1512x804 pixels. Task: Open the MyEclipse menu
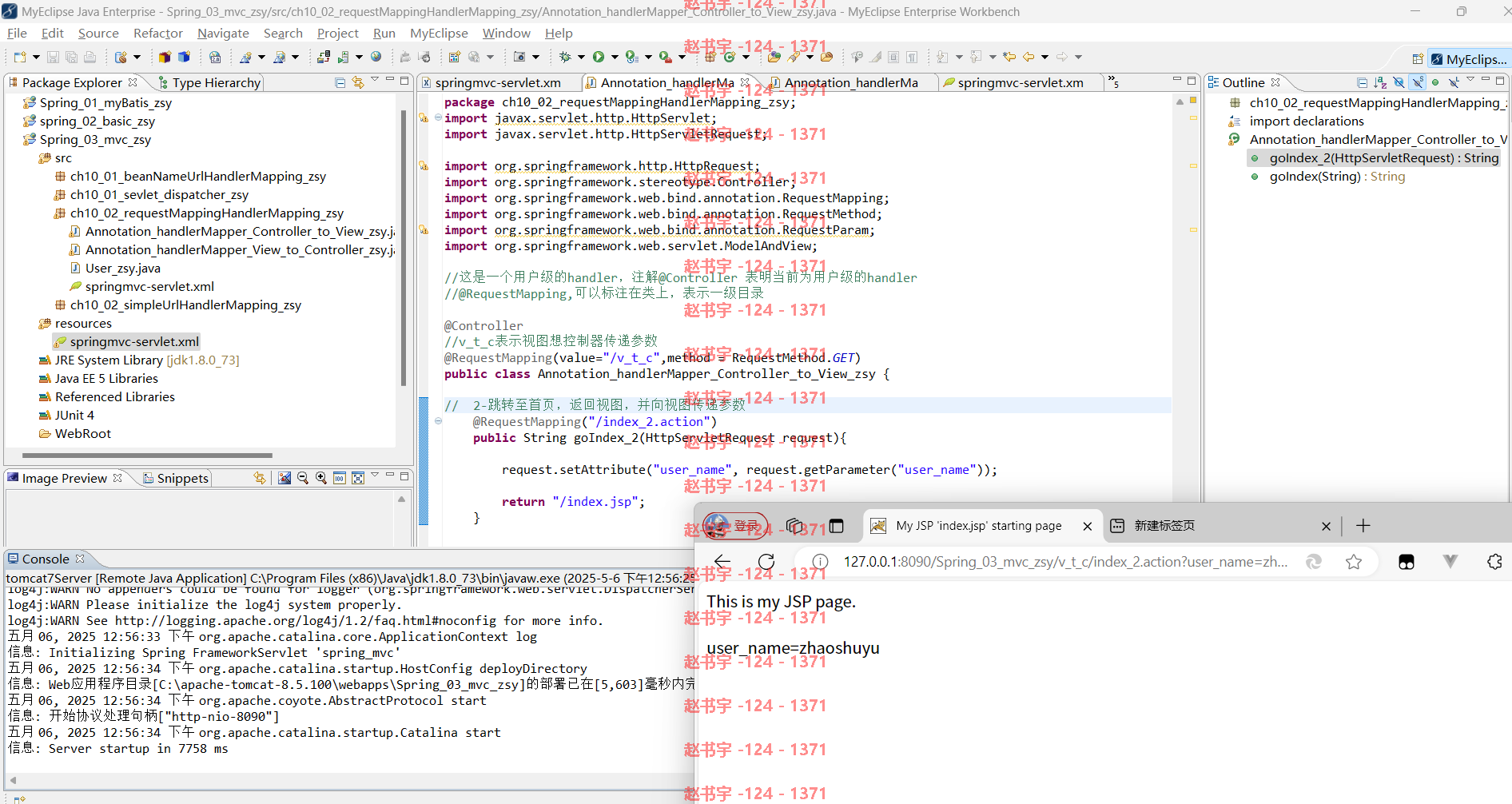click(439, 33)
